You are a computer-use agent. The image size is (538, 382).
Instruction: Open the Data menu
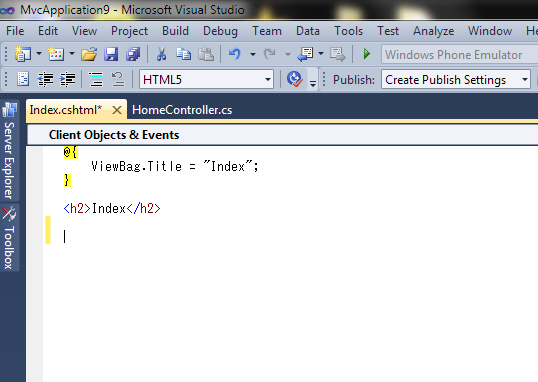(308, 31)
